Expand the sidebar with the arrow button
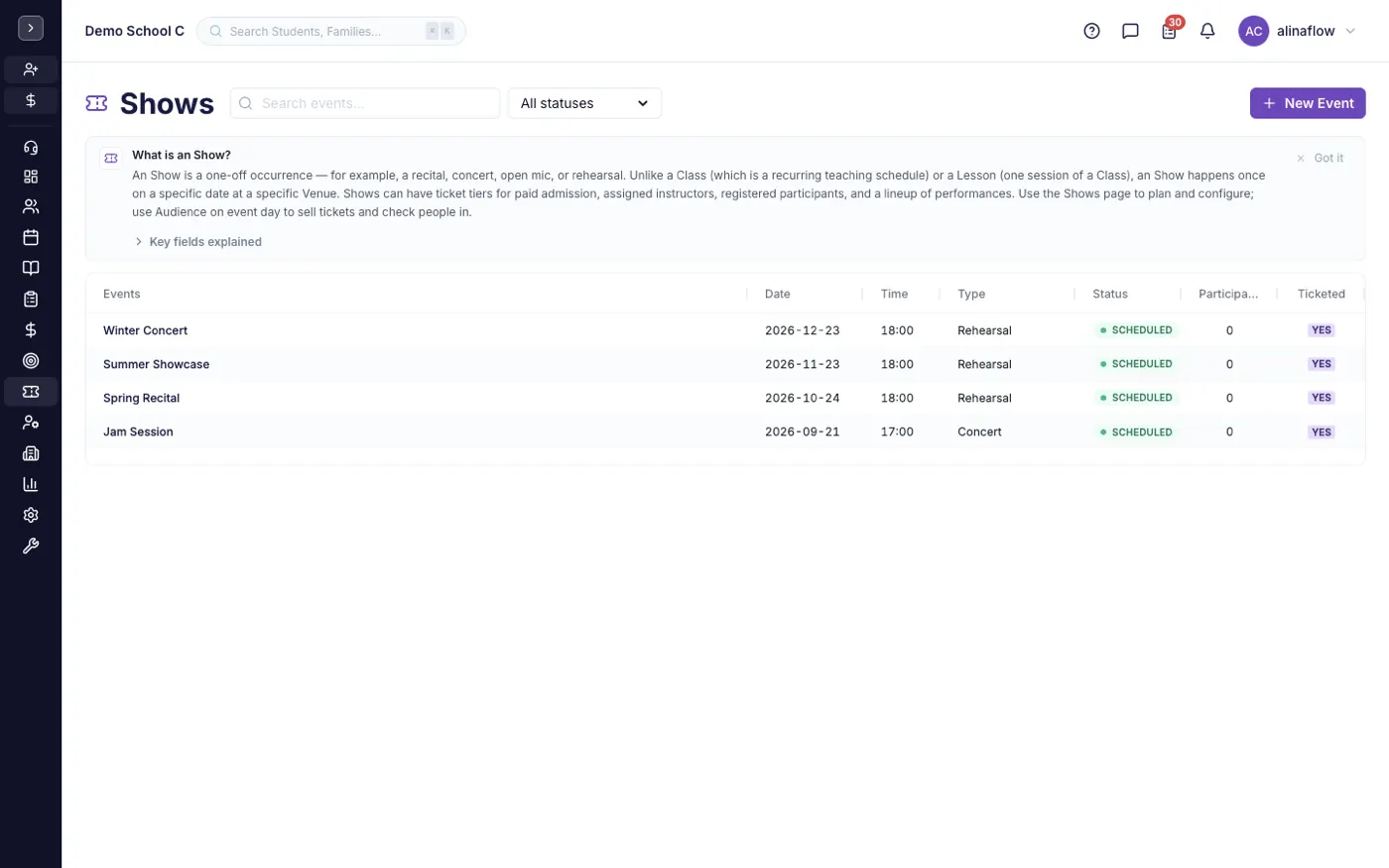Screen dimensions: 1389x868 pyautogui.click(x=31, y=28)
